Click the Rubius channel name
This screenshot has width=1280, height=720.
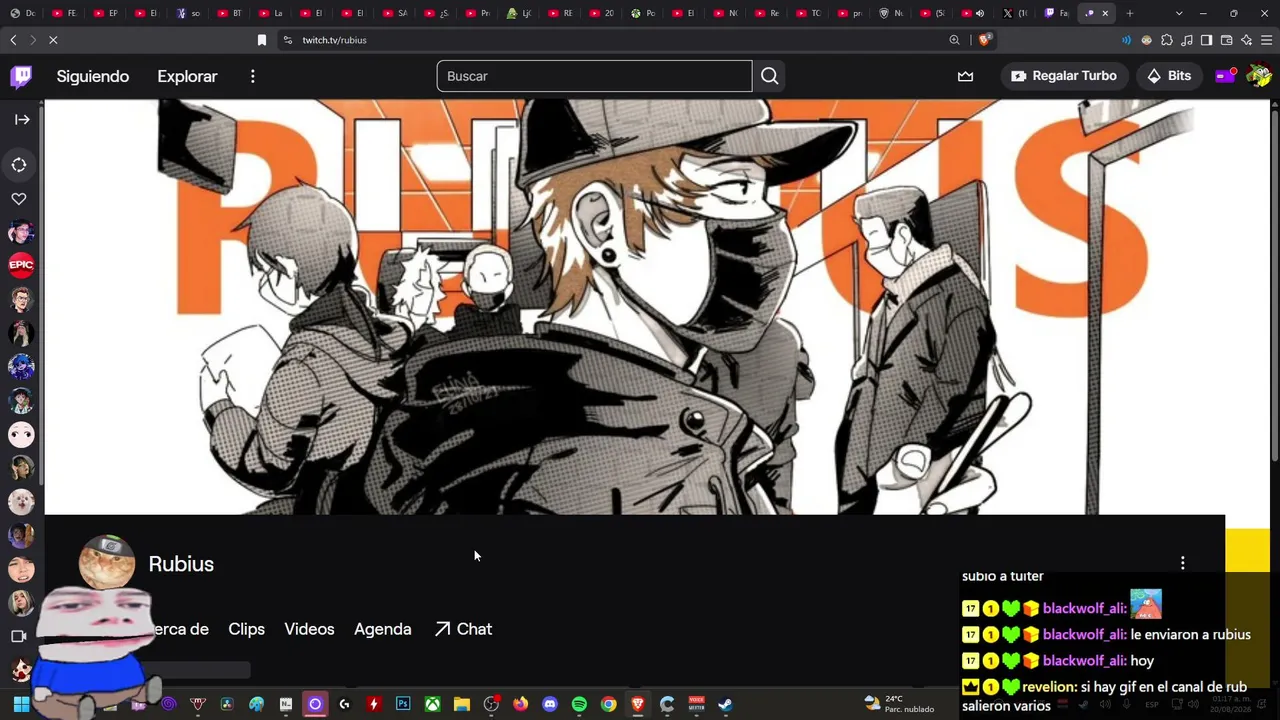[x=181, y=564]
